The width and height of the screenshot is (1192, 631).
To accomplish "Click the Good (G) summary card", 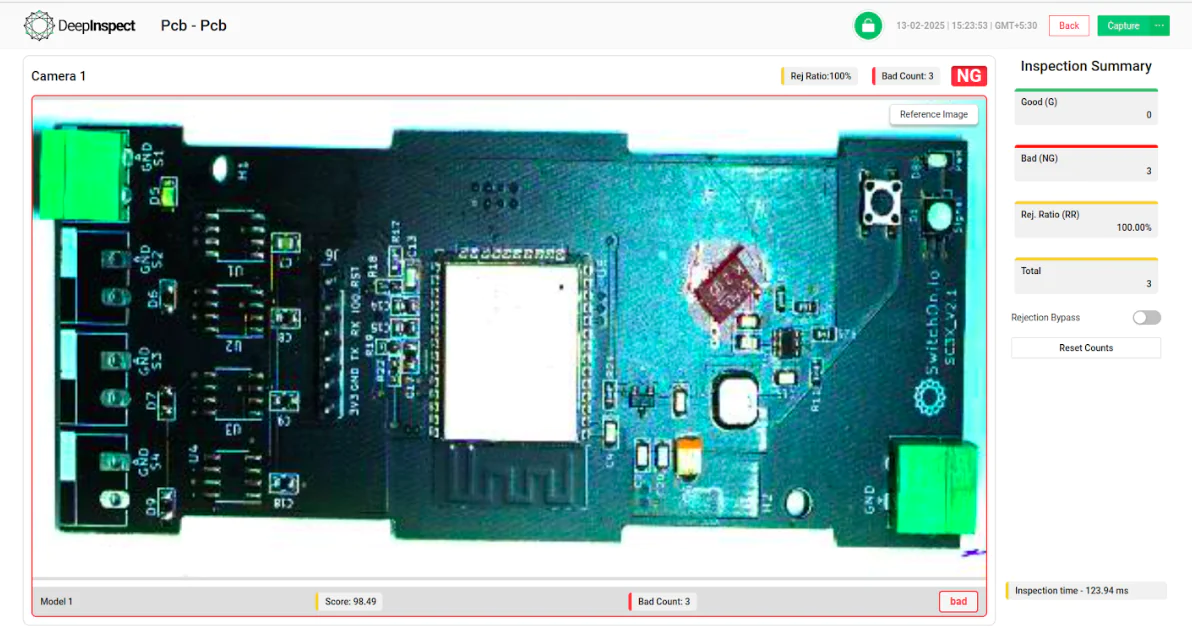I will (x=1086, y=107).
